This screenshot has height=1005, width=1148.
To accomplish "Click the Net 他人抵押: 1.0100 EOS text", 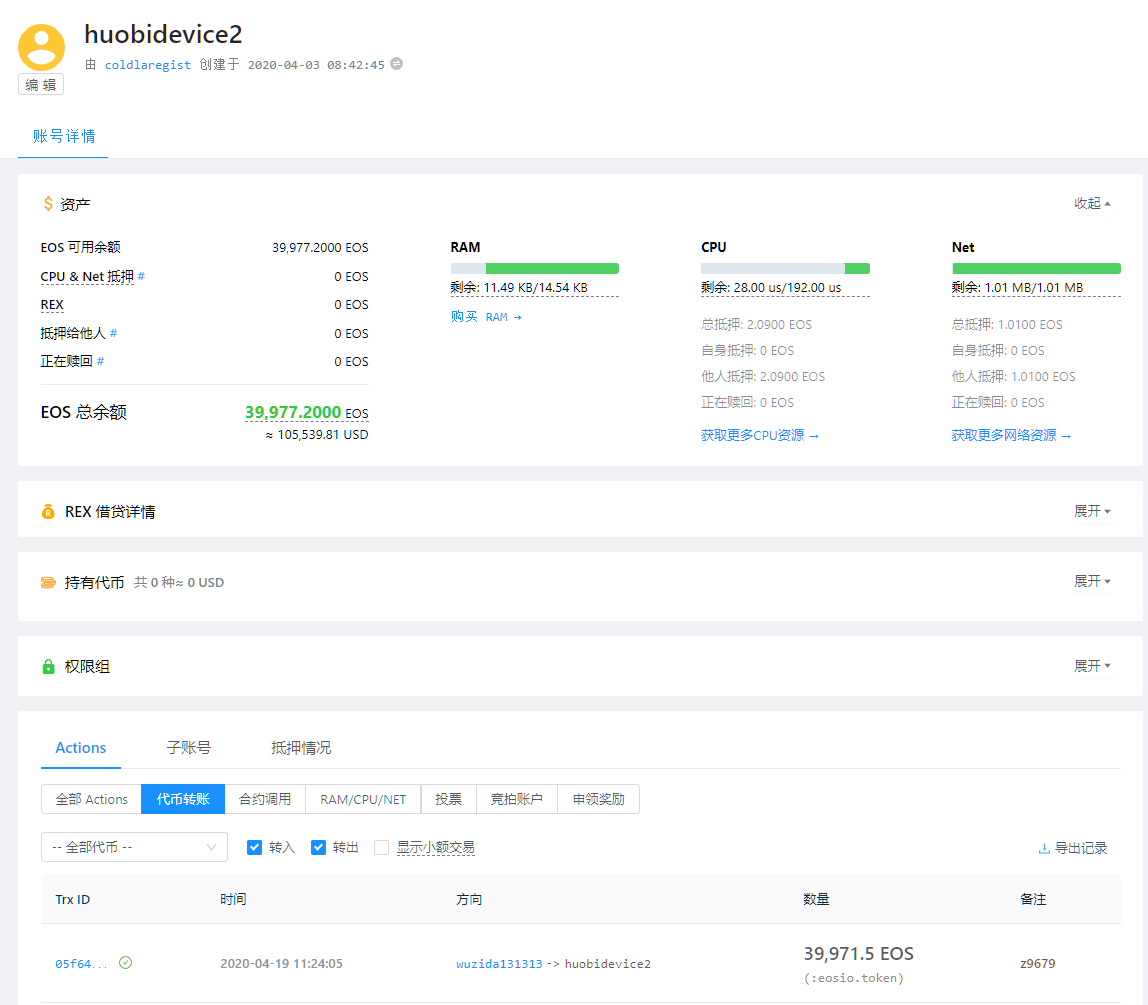I will (1013, 376).
